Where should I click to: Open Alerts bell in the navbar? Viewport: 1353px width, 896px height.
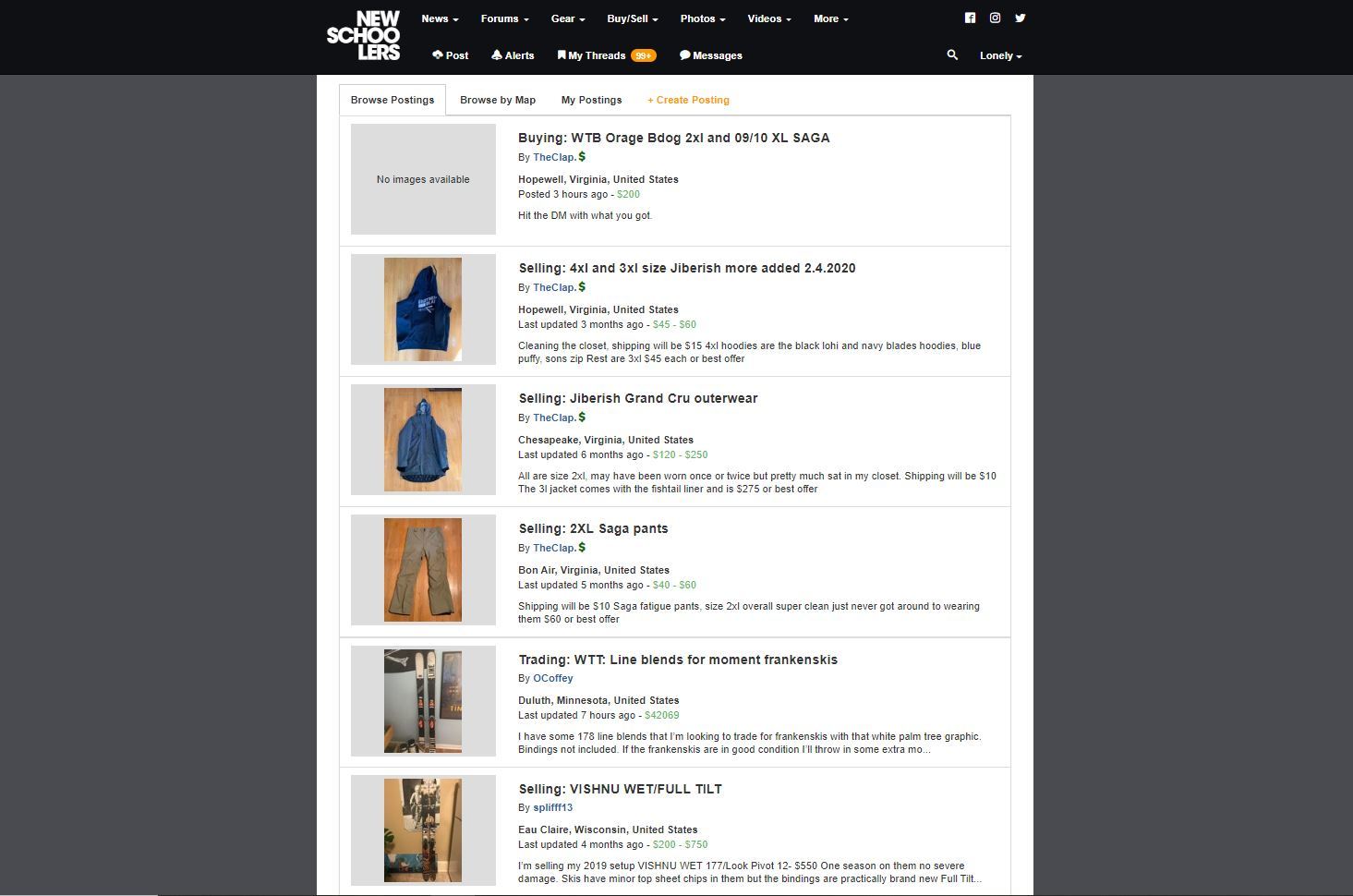[x=513, y=55]
